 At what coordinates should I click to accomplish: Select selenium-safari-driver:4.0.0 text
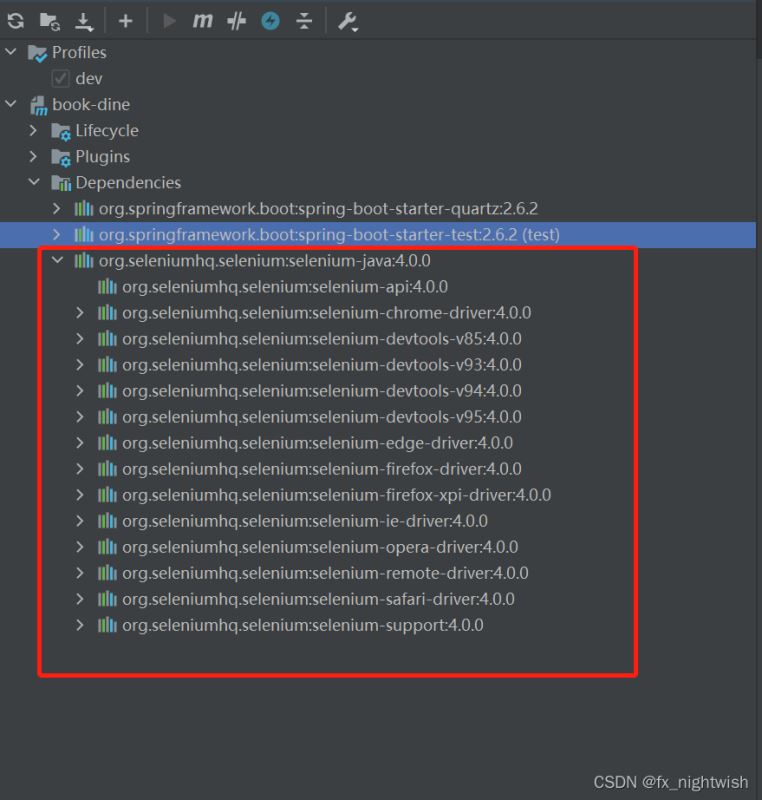click(318, 599)
